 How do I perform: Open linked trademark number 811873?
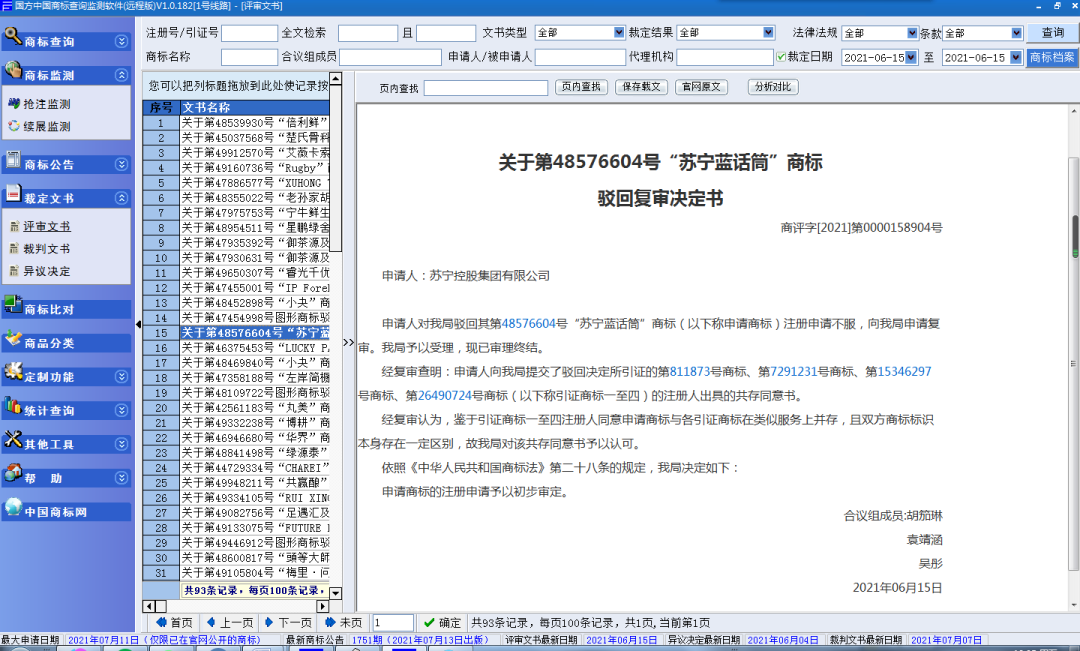tap(689, 371)
